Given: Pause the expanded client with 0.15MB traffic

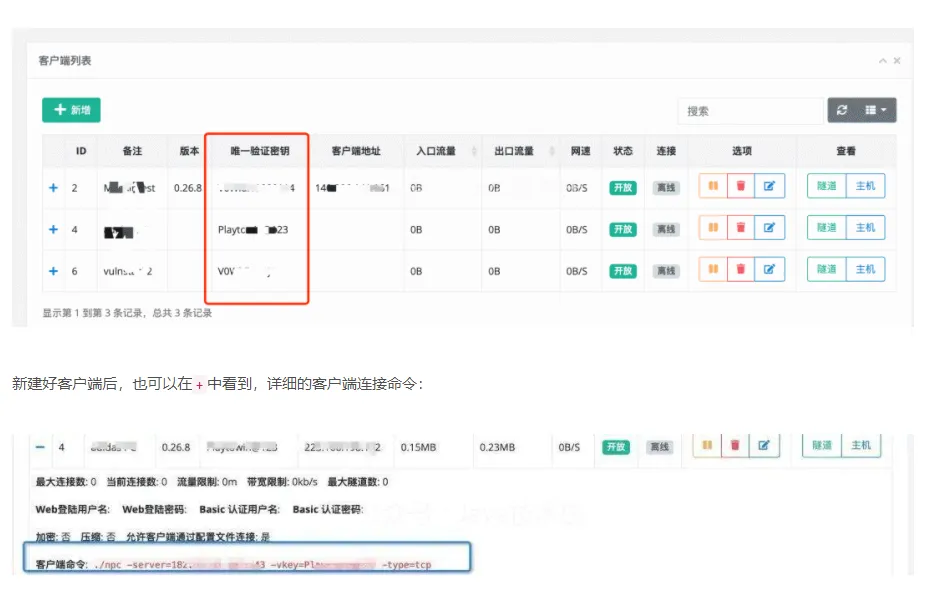Looking at the screenshot, I should coord(707,445).
